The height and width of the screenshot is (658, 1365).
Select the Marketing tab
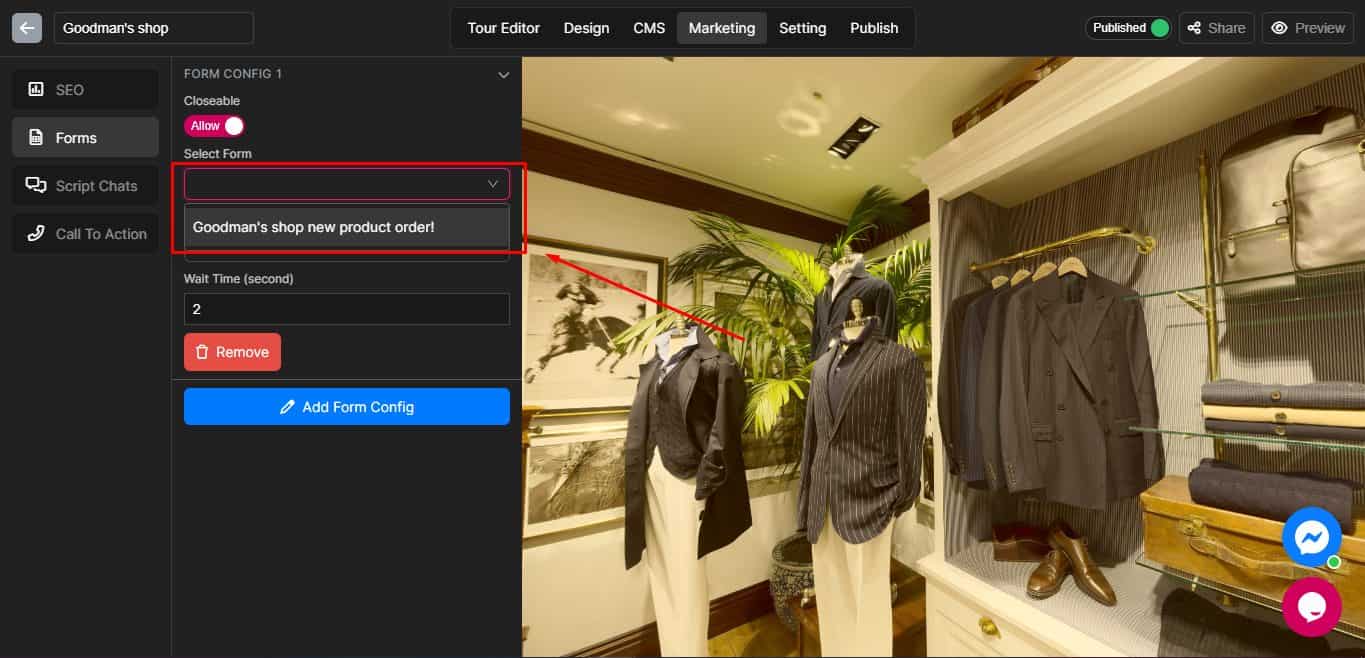tap(722, 28)
